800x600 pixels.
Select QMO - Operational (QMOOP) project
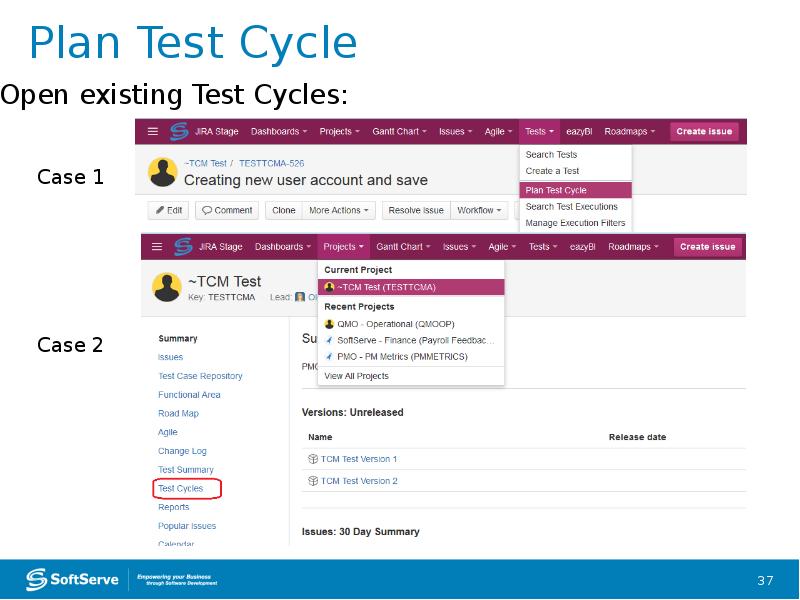[x=411, y=324]
